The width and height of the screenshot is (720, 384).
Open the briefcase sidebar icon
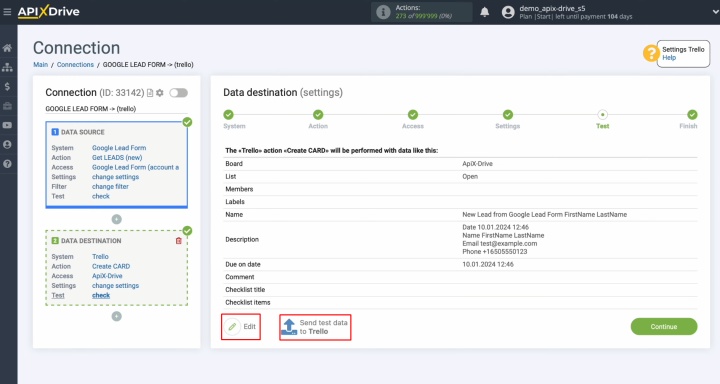(x=7, y=106)
